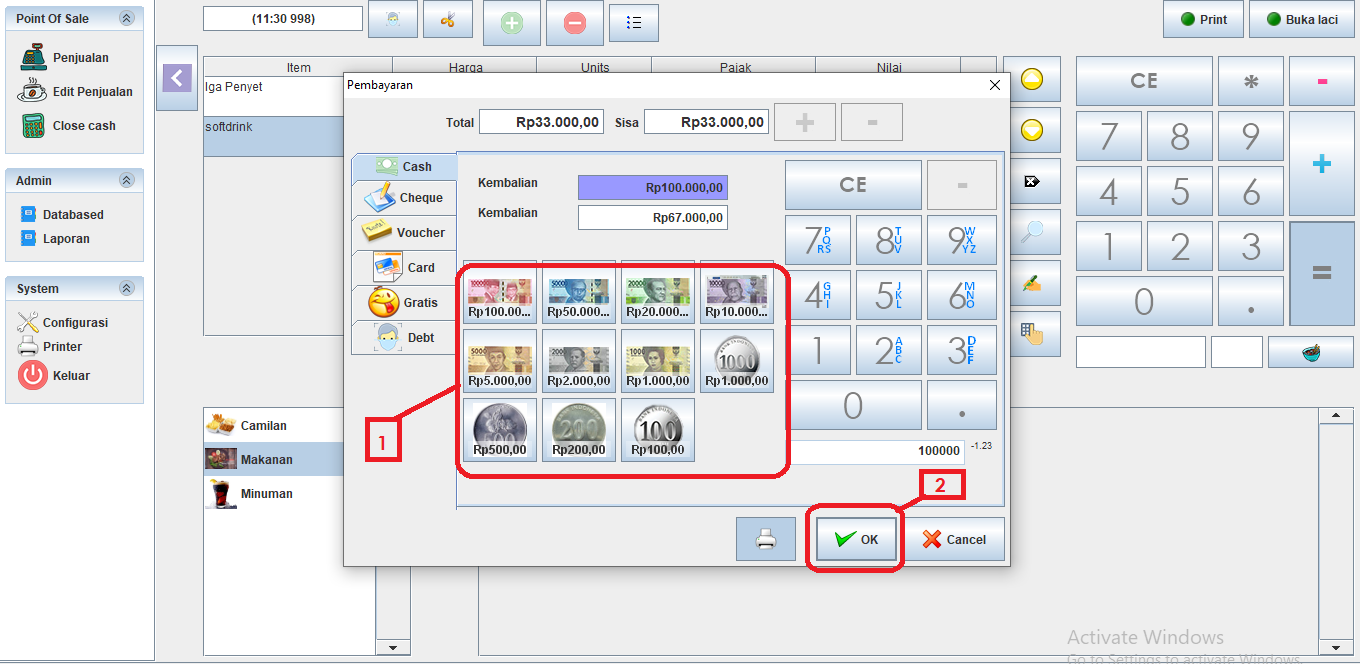
Task: Switch to the Cheque payment tab
Action: (x=405, y=198)
